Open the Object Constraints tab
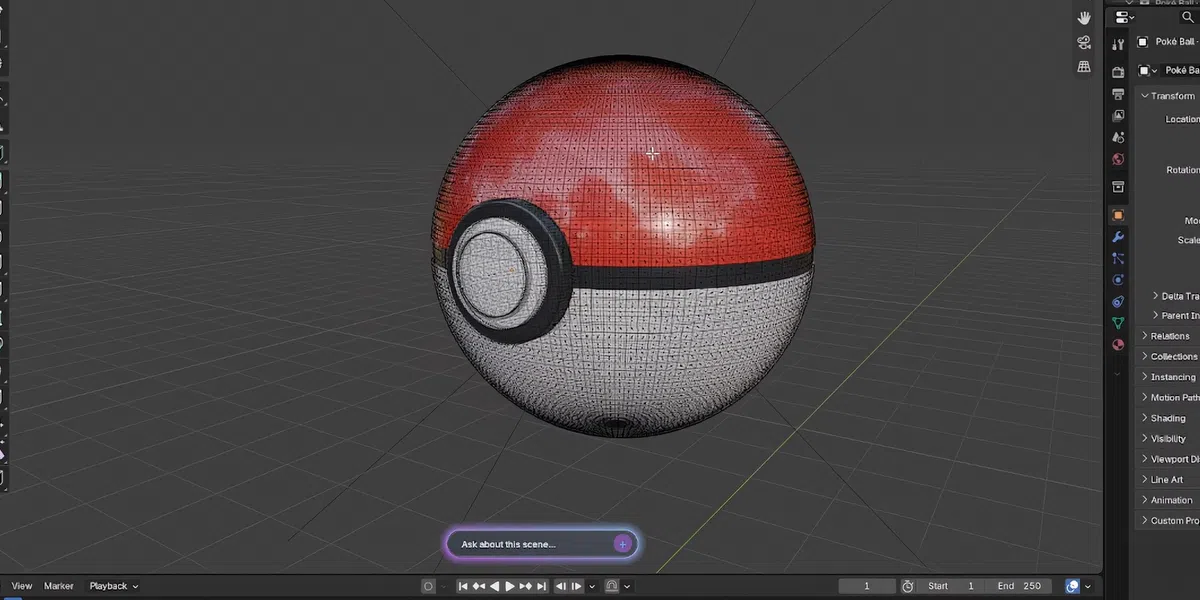 pos(1118,301)
